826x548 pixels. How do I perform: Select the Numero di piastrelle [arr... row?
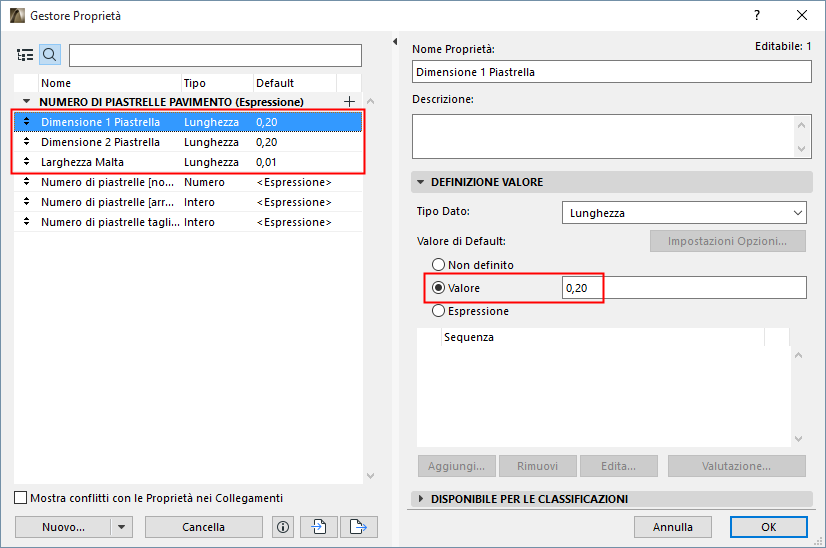coord(188,202)
